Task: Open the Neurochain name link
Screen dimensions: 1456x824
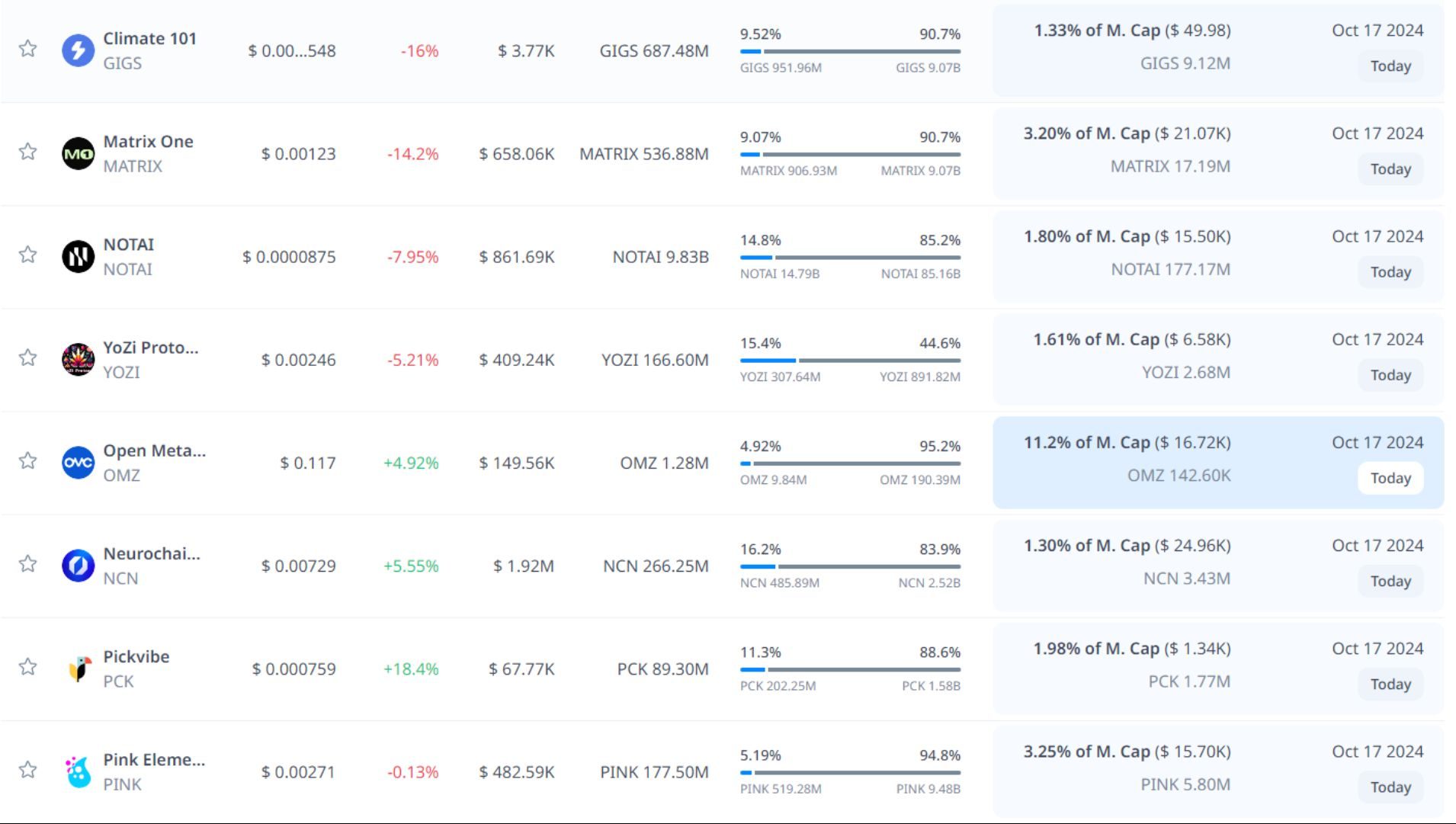Action: point(152,553)
